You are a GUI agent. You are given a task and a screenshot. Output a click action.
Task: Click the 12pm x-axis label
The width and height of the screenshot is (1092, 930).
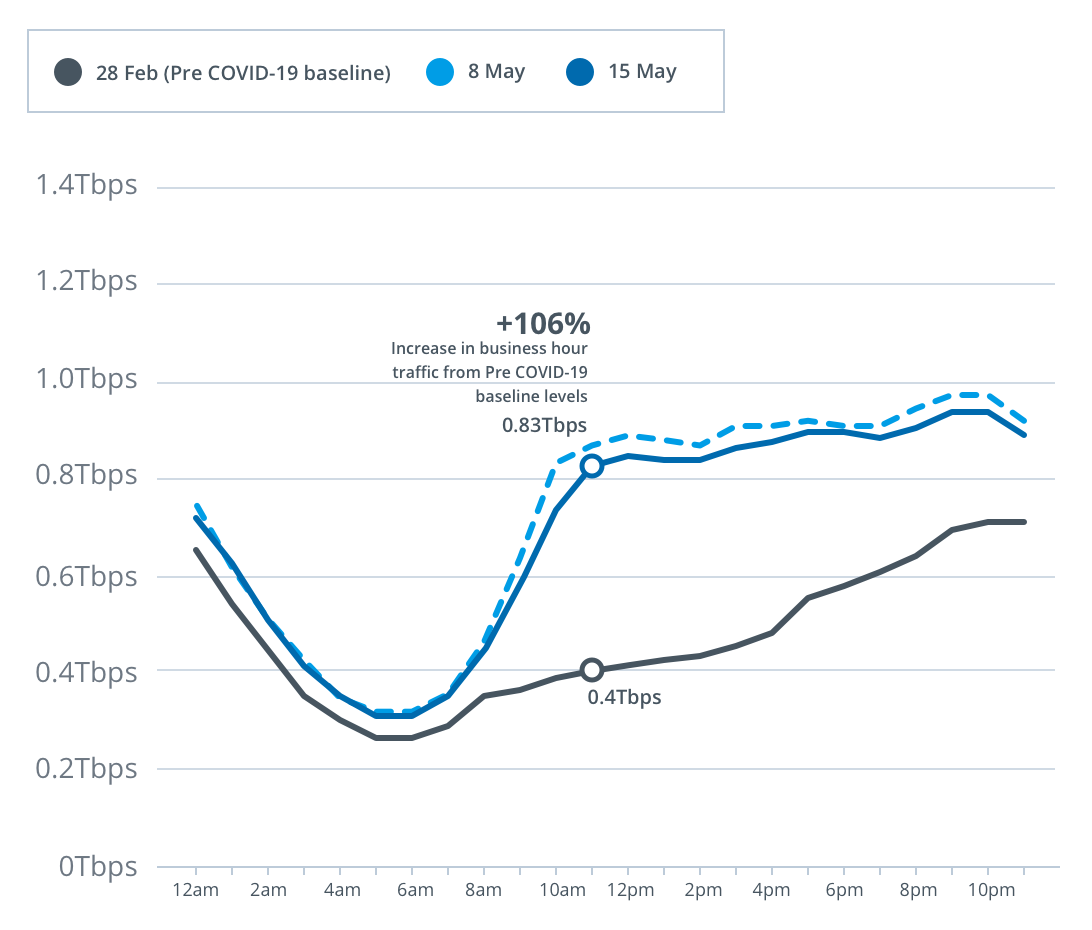click(x=628, y=892)
